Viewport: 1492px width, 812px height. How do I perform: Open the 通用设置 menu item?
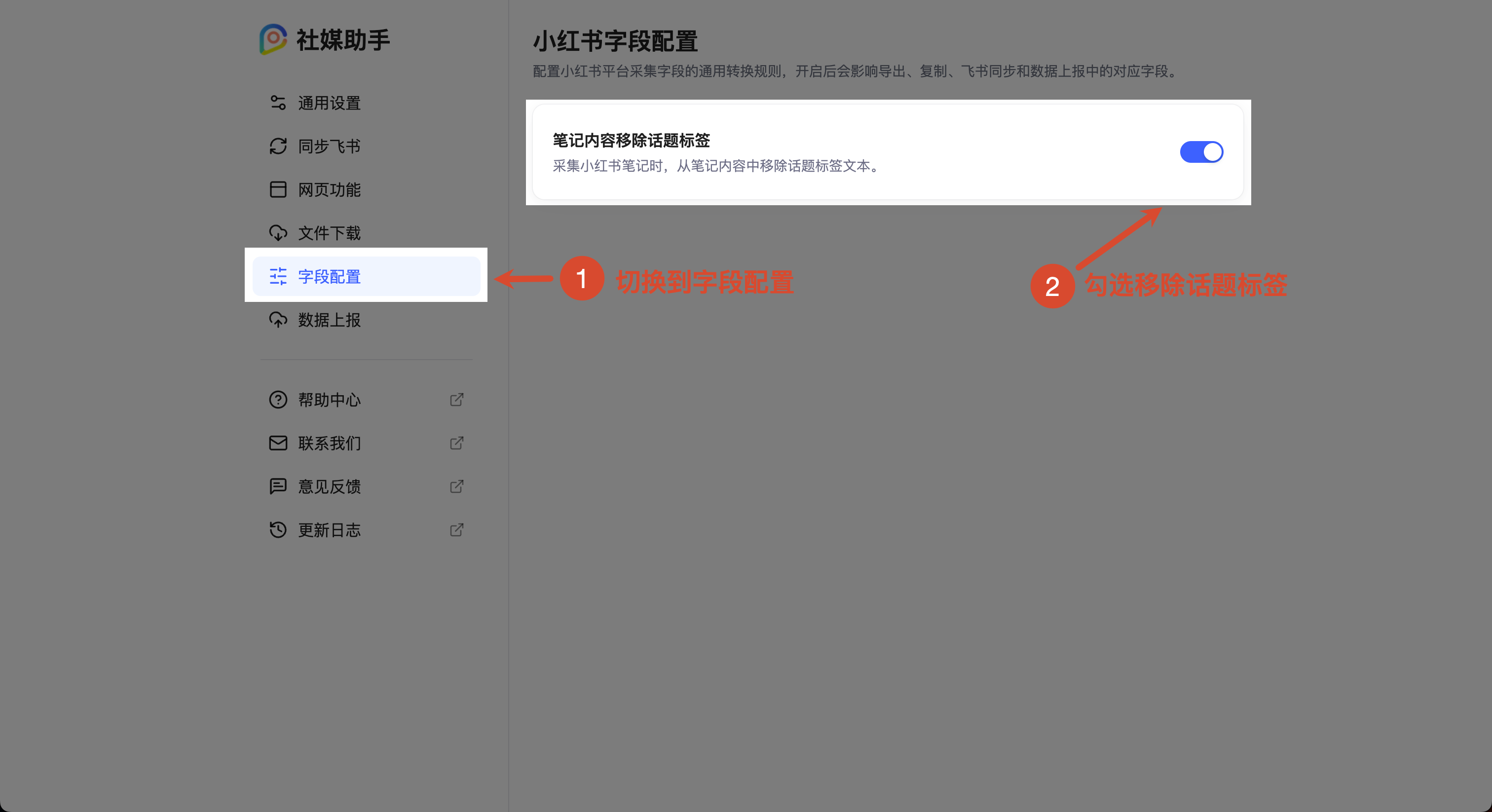pos(366,103)
